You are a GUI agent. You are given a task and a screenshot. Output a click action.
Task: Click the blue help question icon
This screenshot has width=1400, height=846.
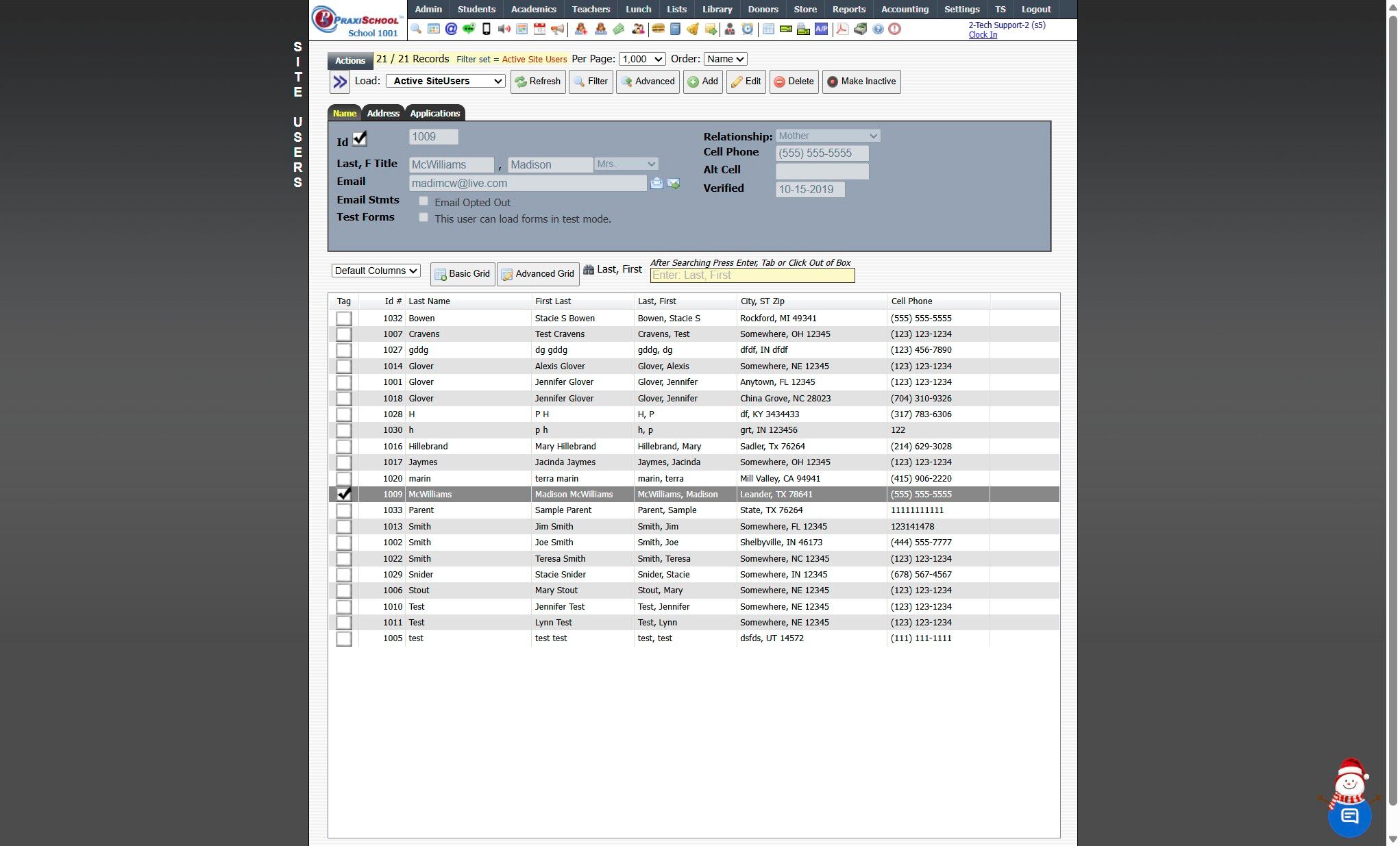point(878,29)
